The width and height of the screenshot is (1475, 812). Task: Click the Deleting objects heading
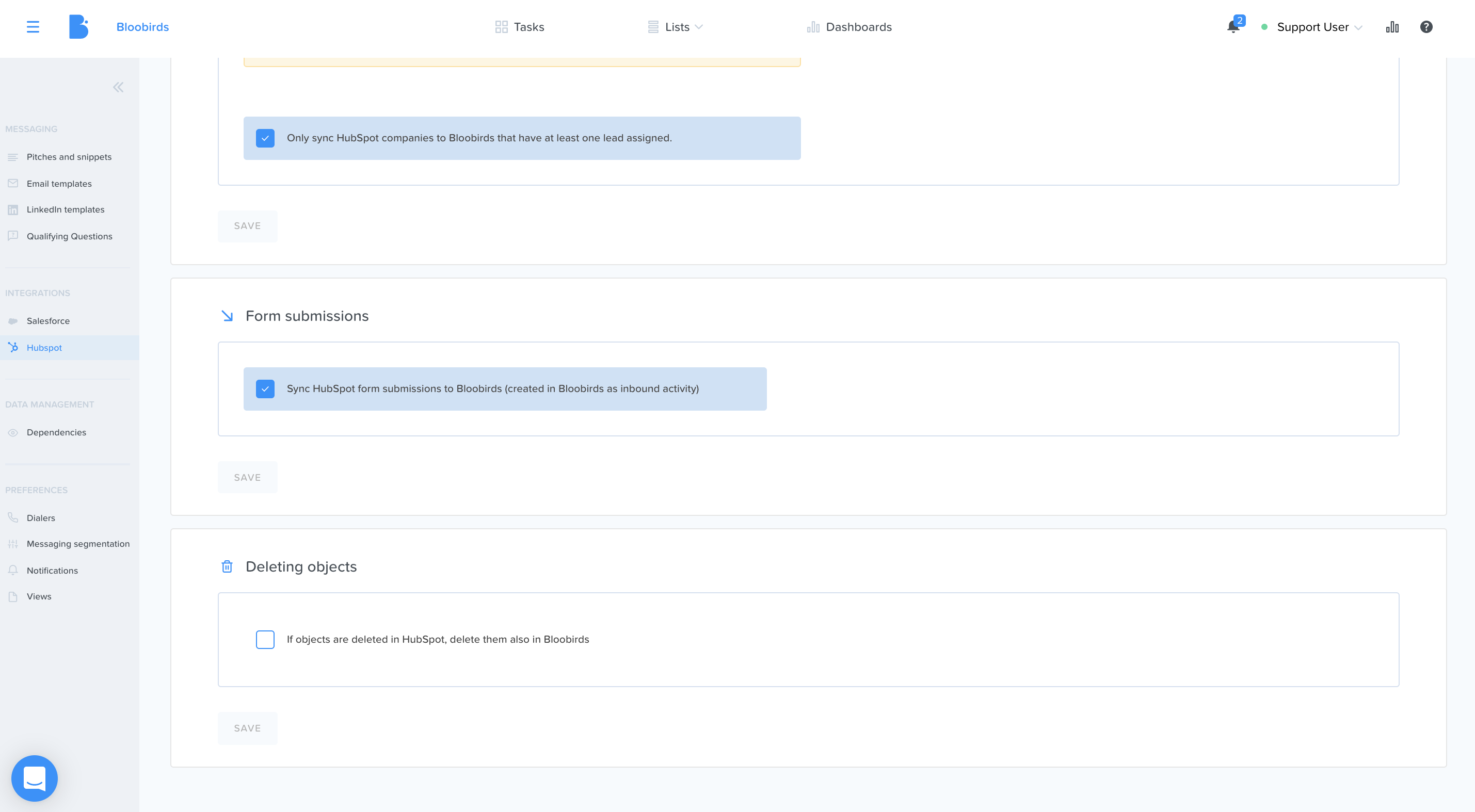tap(301, 566)
